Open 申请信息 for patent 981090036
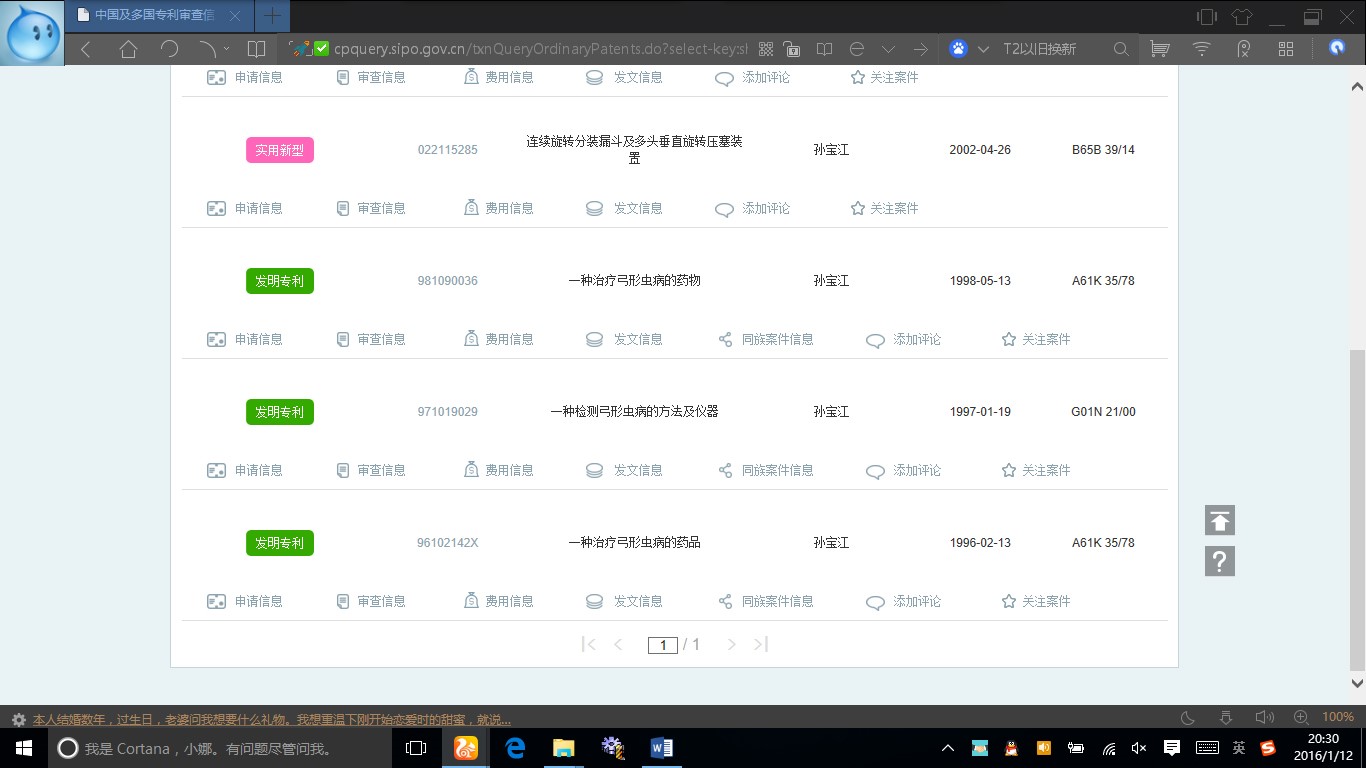 tap(257, 338)
